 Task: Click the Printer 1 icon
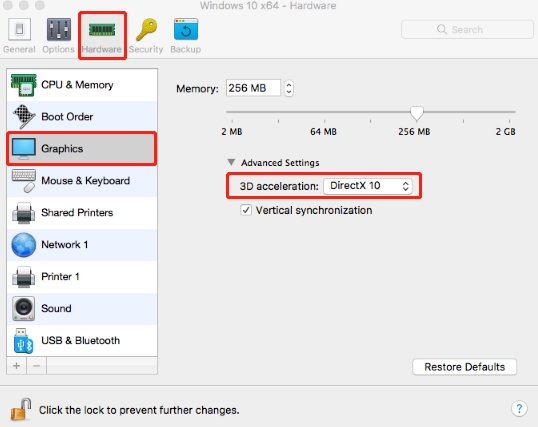(x=23, y=277)
